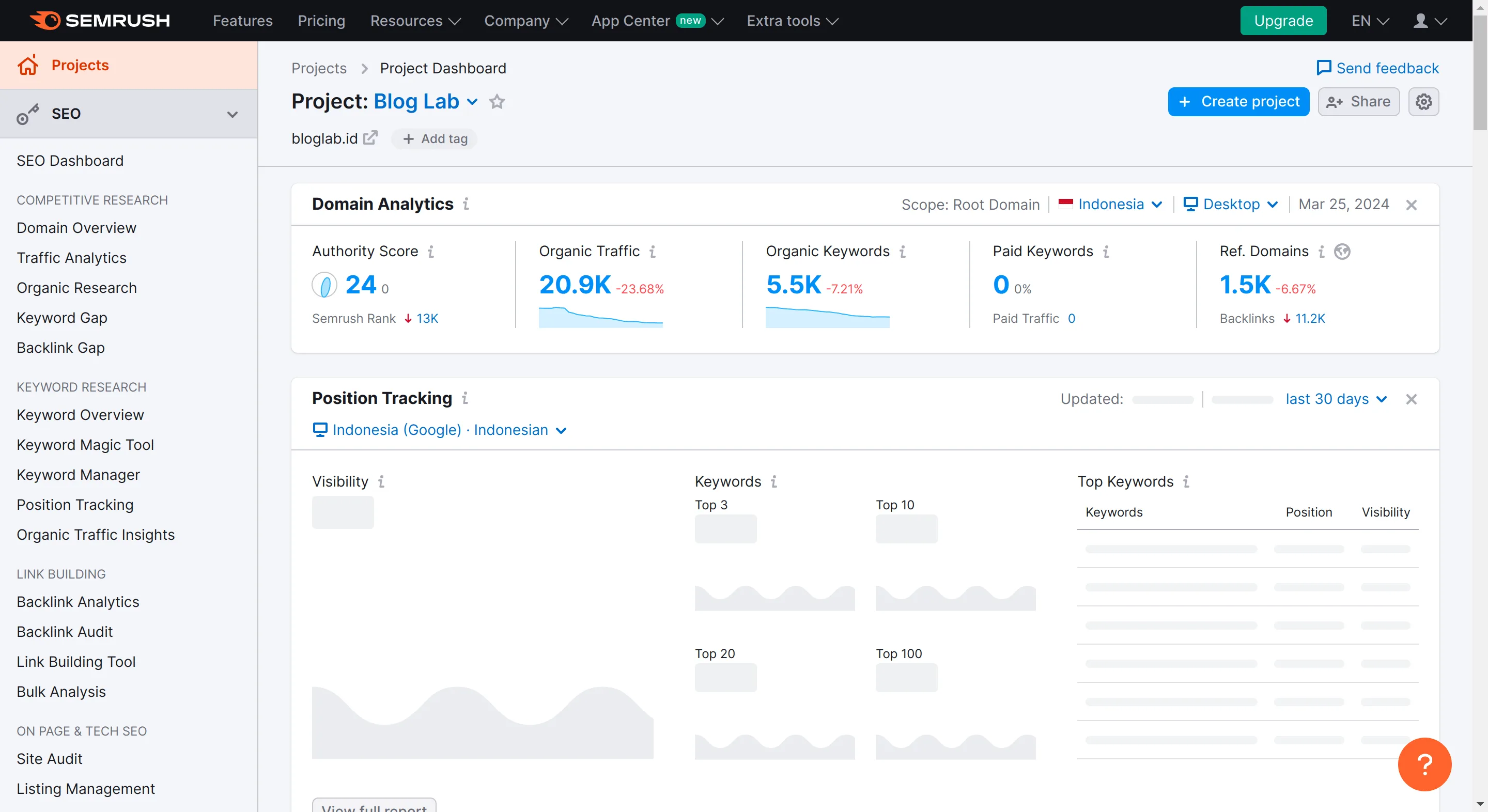Click info icon beside Authority Score
Viewport: 1488px width, 812px height.
(430, 251)
